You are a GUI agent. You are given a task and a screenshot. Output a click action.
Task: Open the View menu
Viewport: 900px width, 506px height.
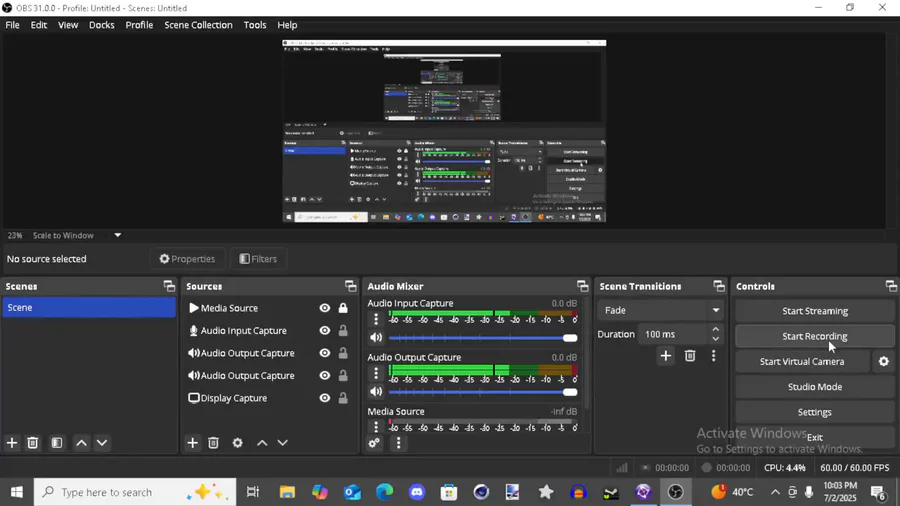tap(68, 25)
